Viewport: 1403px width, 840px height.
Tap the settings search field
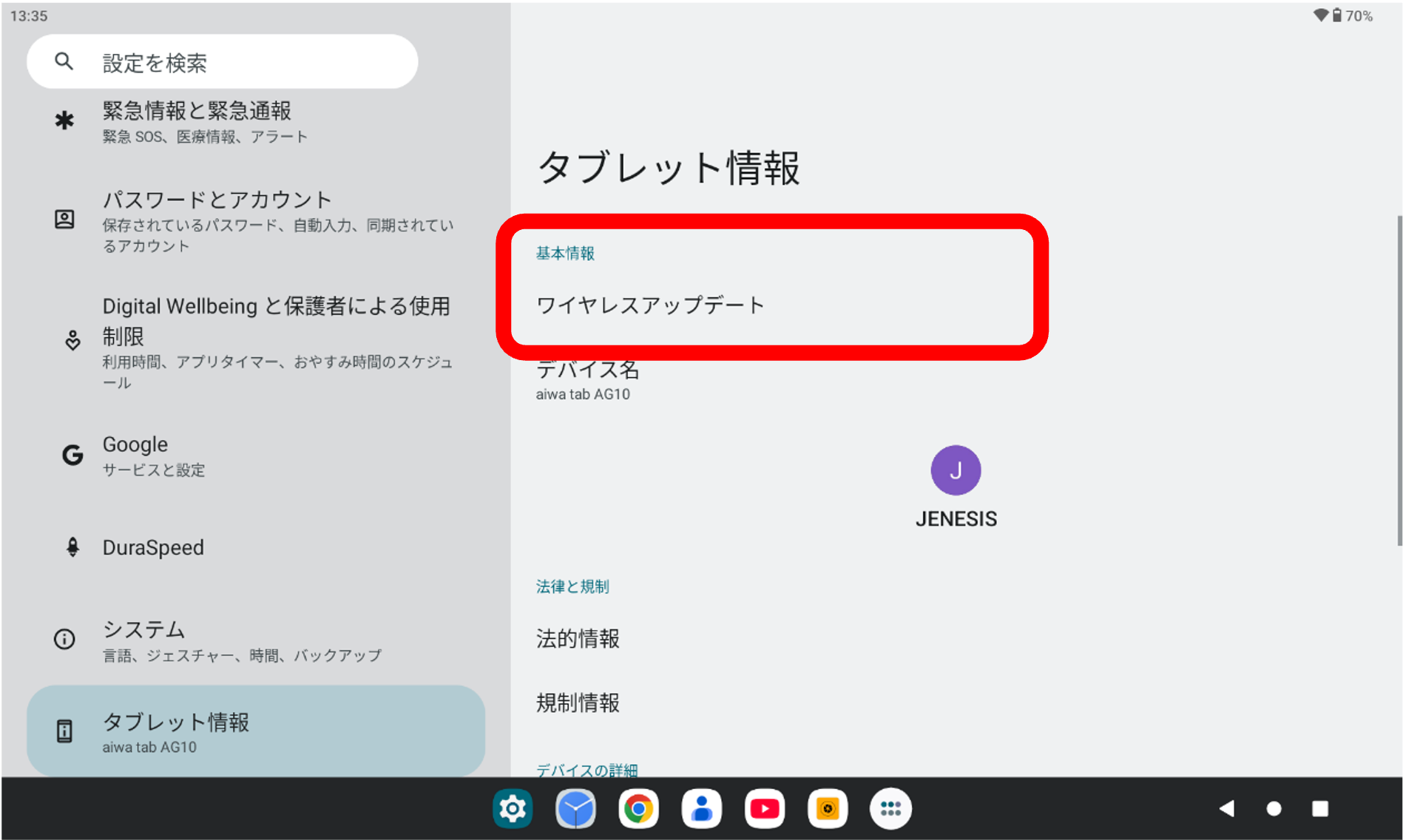(x=222, y=61)
